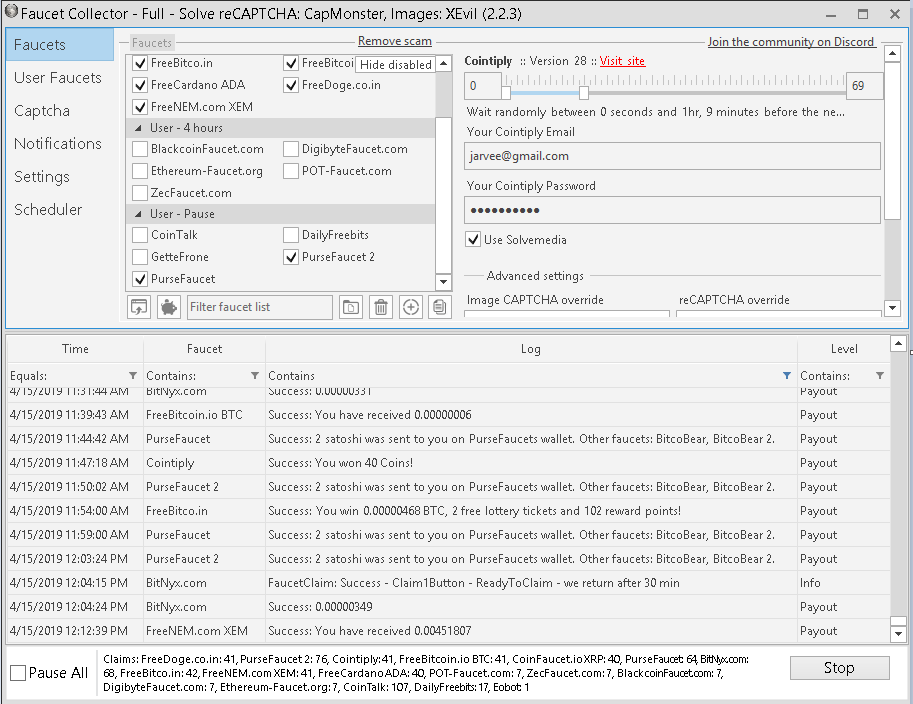
Task: Click settings panel scroll up arrow
Action: [893, 54]
